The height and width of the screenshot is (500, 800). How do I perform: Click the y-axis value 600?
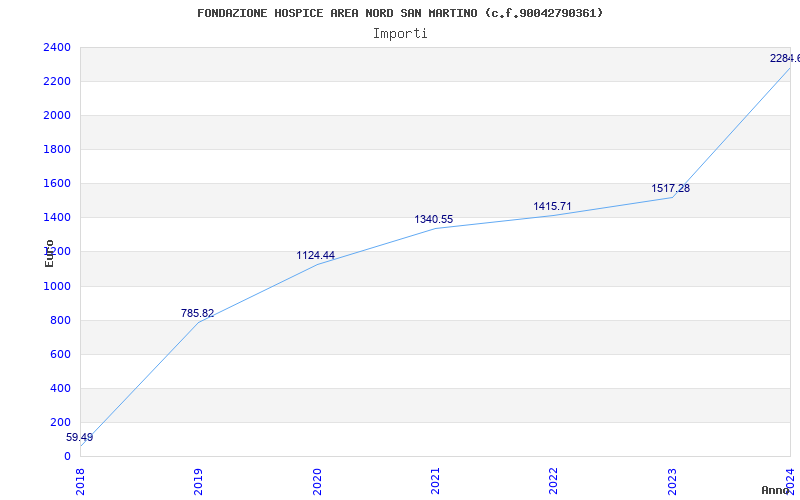tap(60, 355)
